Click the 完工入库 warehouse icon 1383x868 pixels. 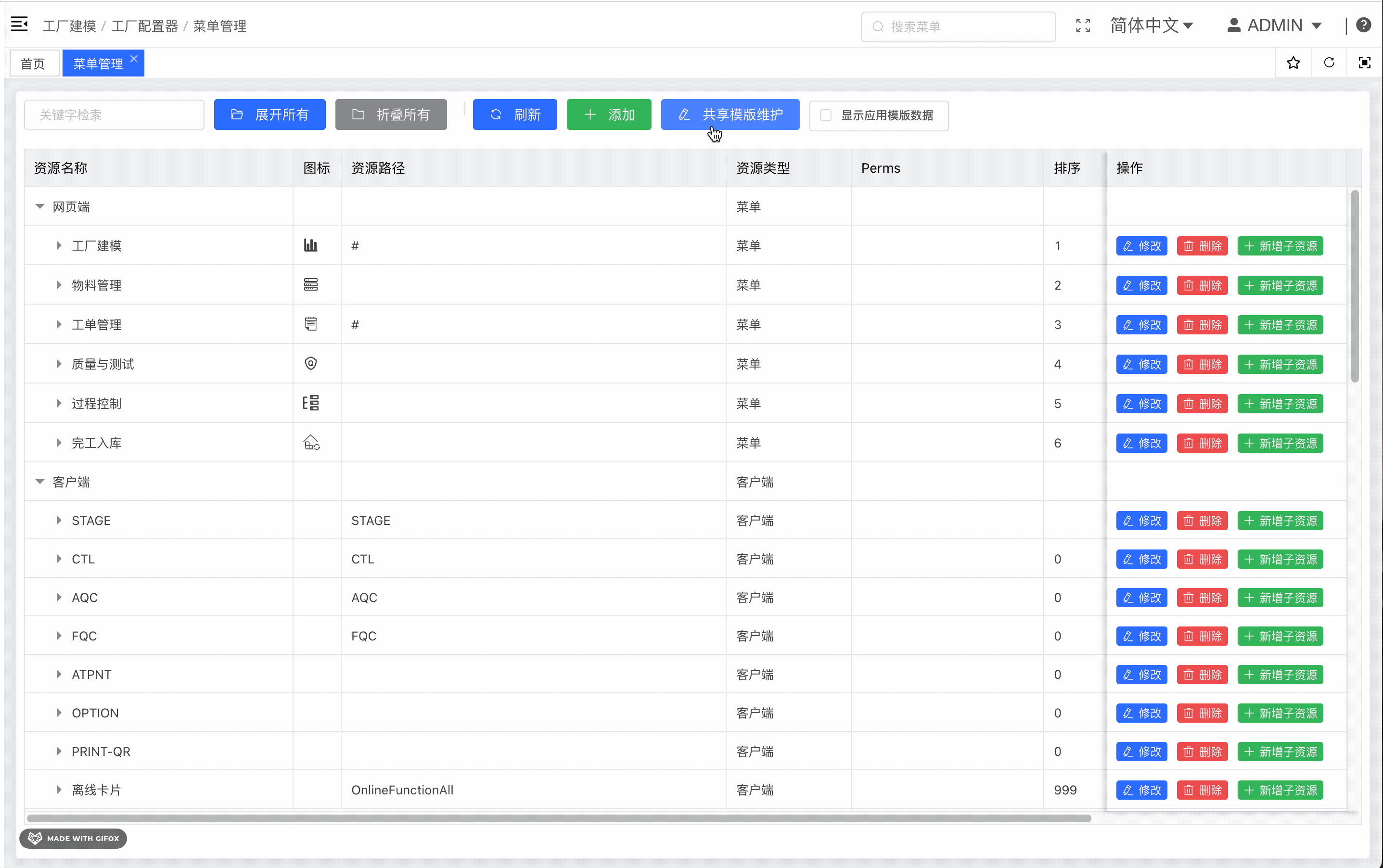311,442
